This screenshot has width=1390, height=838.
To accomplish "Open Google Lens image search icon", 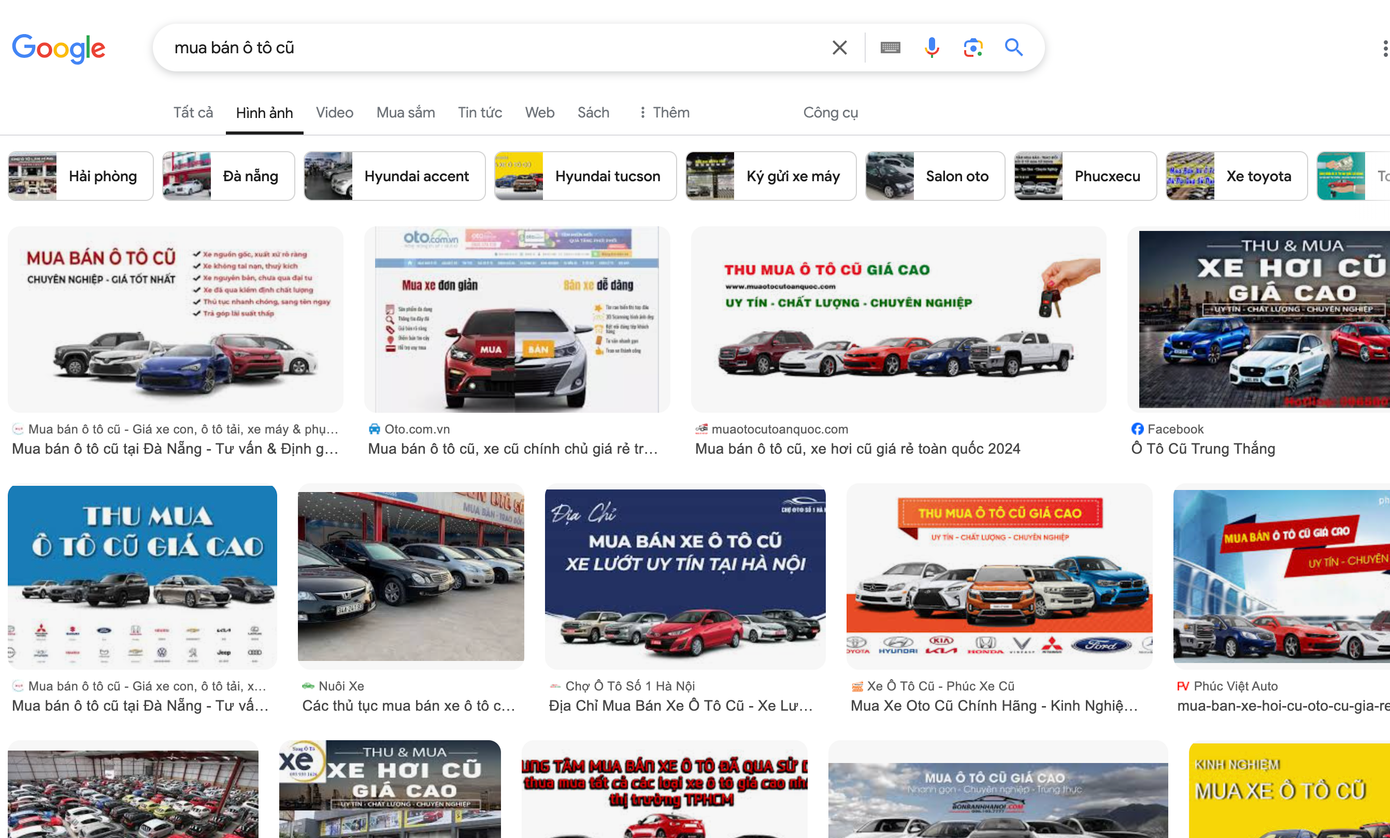I will [972, 48].
